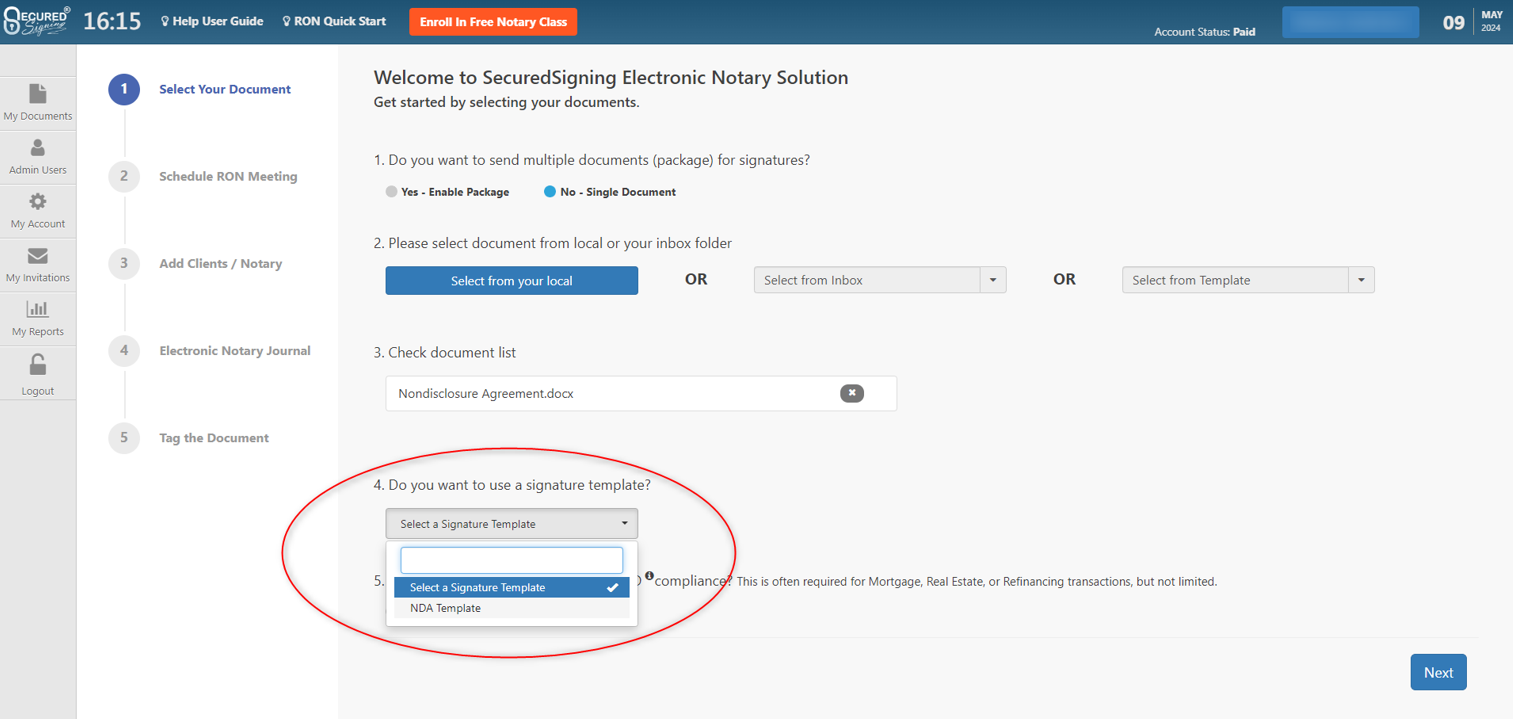
Task: Collapse the Select a Signature Template dropdown
Action: pos(511,524)
